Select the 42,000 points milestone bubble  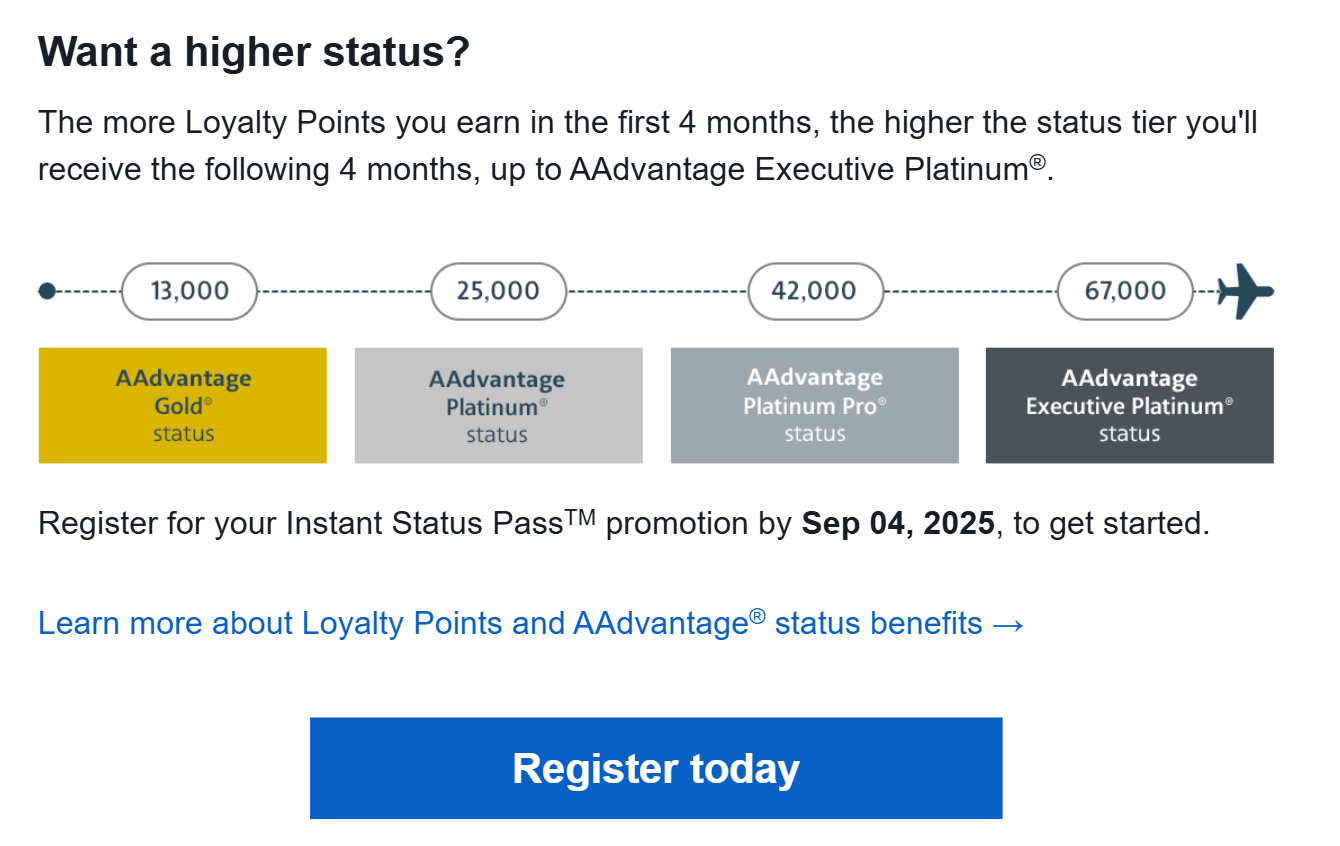point(815,291)
